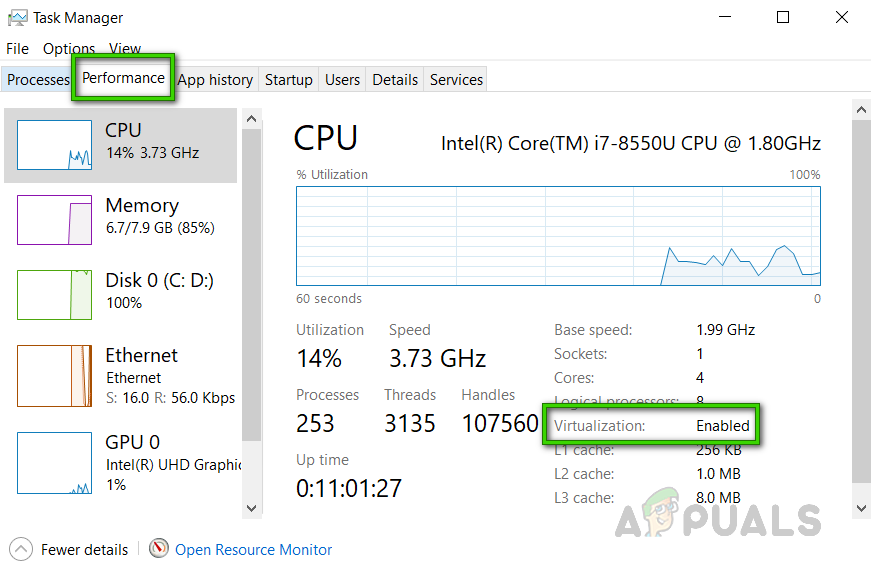The image size is (871, 565).
Task: Click the Task Manager title bar icon
Action: [16, 18]
